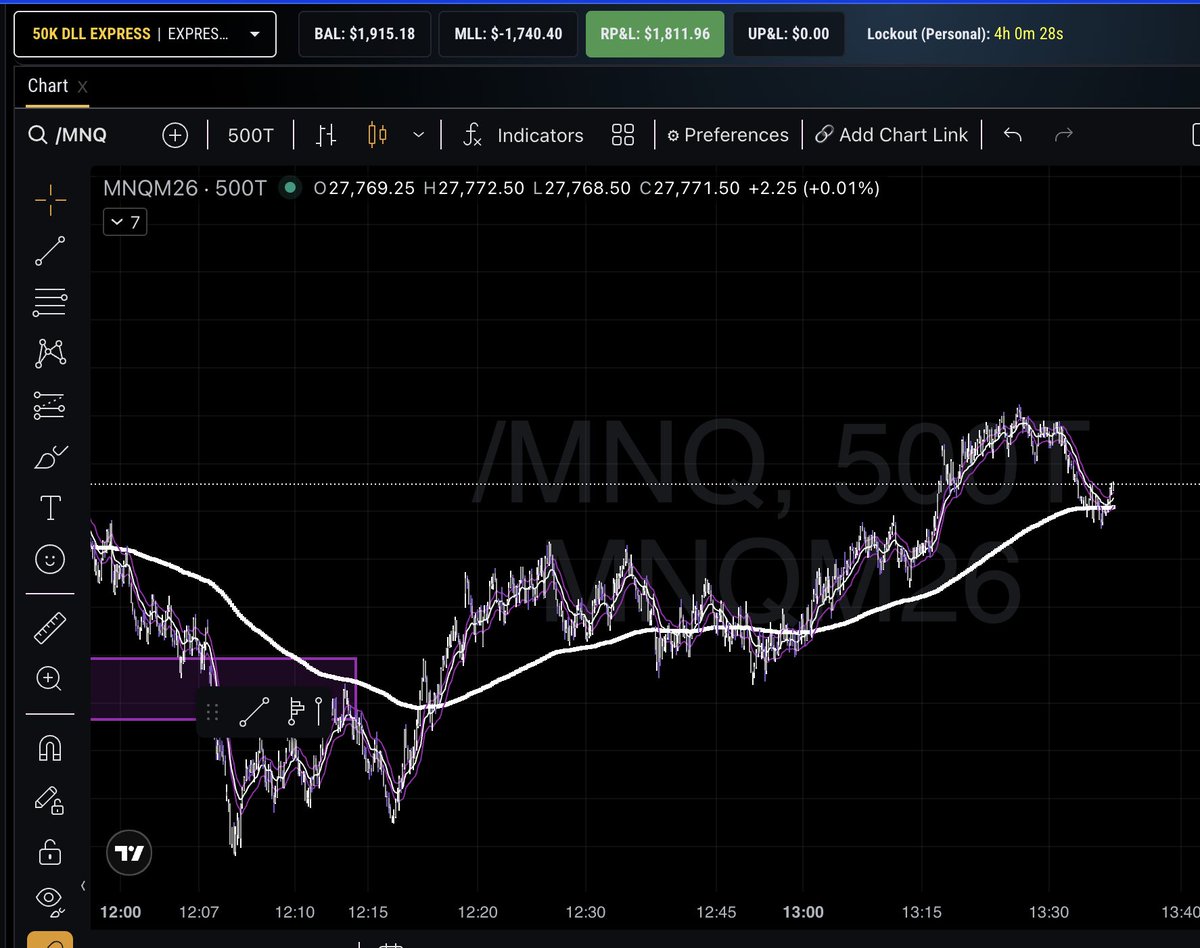1200x948 pixels.
Task: Activate the zoom in tool
Action: point(49,679)
